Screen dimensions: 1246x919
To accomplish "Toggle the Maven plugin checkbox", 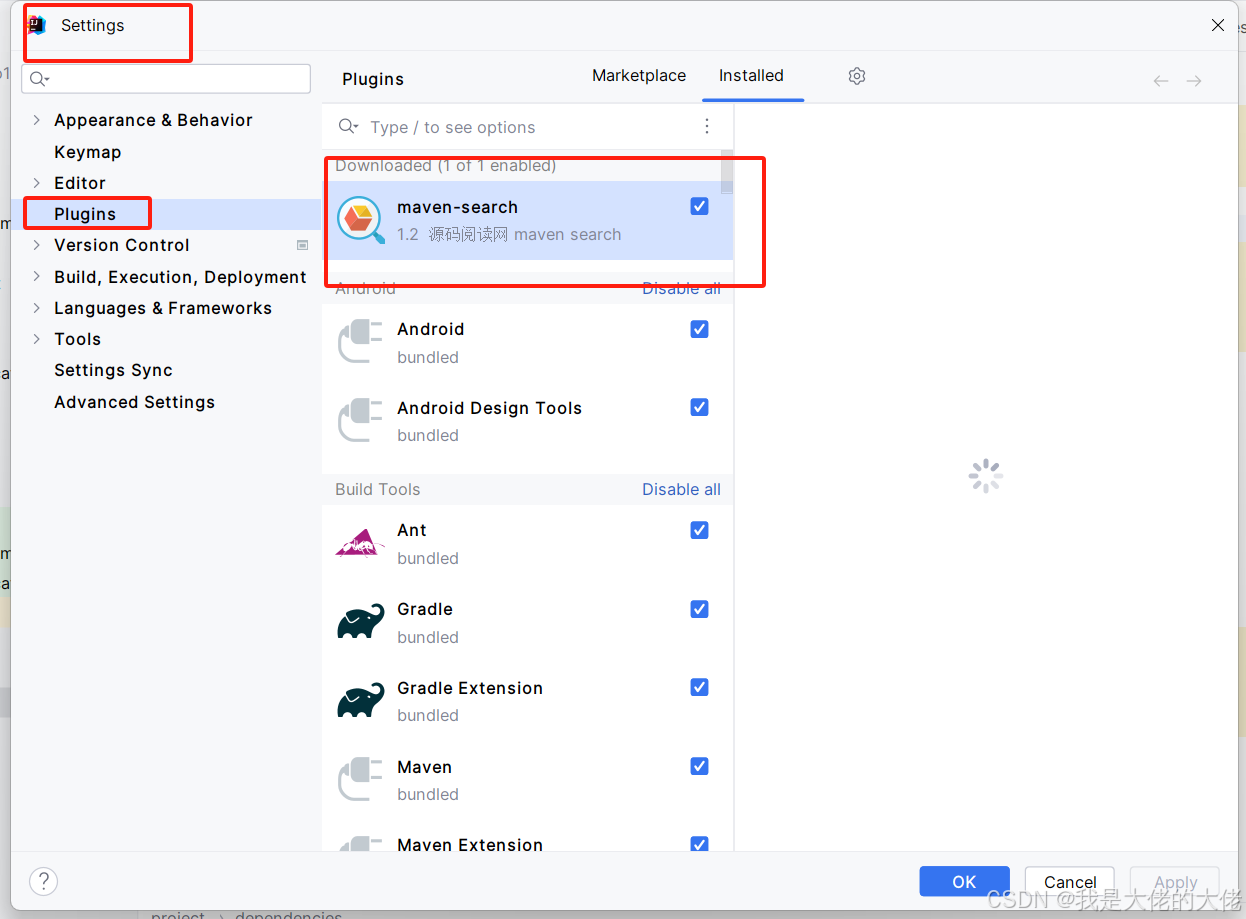I will [699, 766].
